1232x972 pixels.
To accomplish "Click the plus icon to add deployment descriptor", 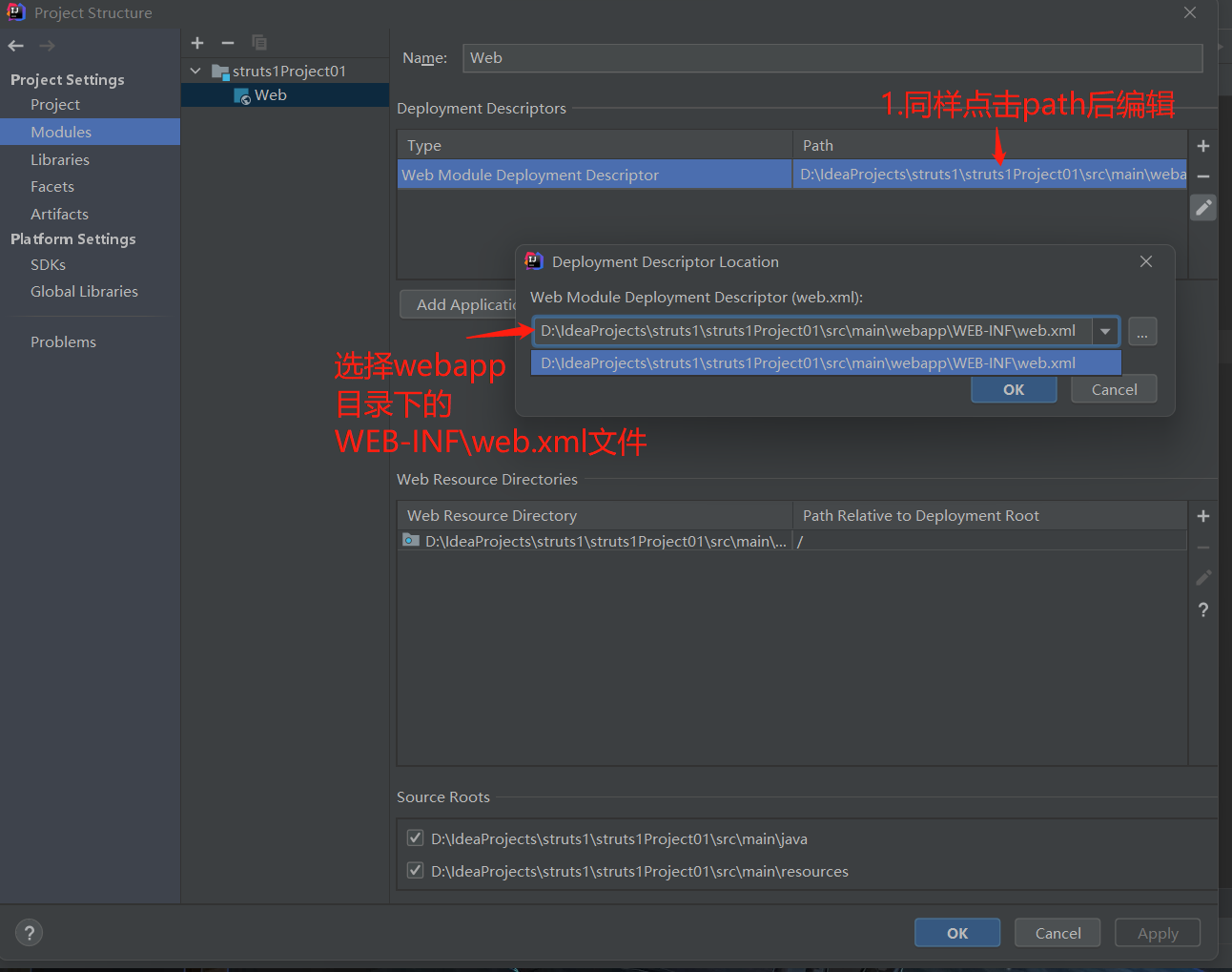I will click(1202, 145).
